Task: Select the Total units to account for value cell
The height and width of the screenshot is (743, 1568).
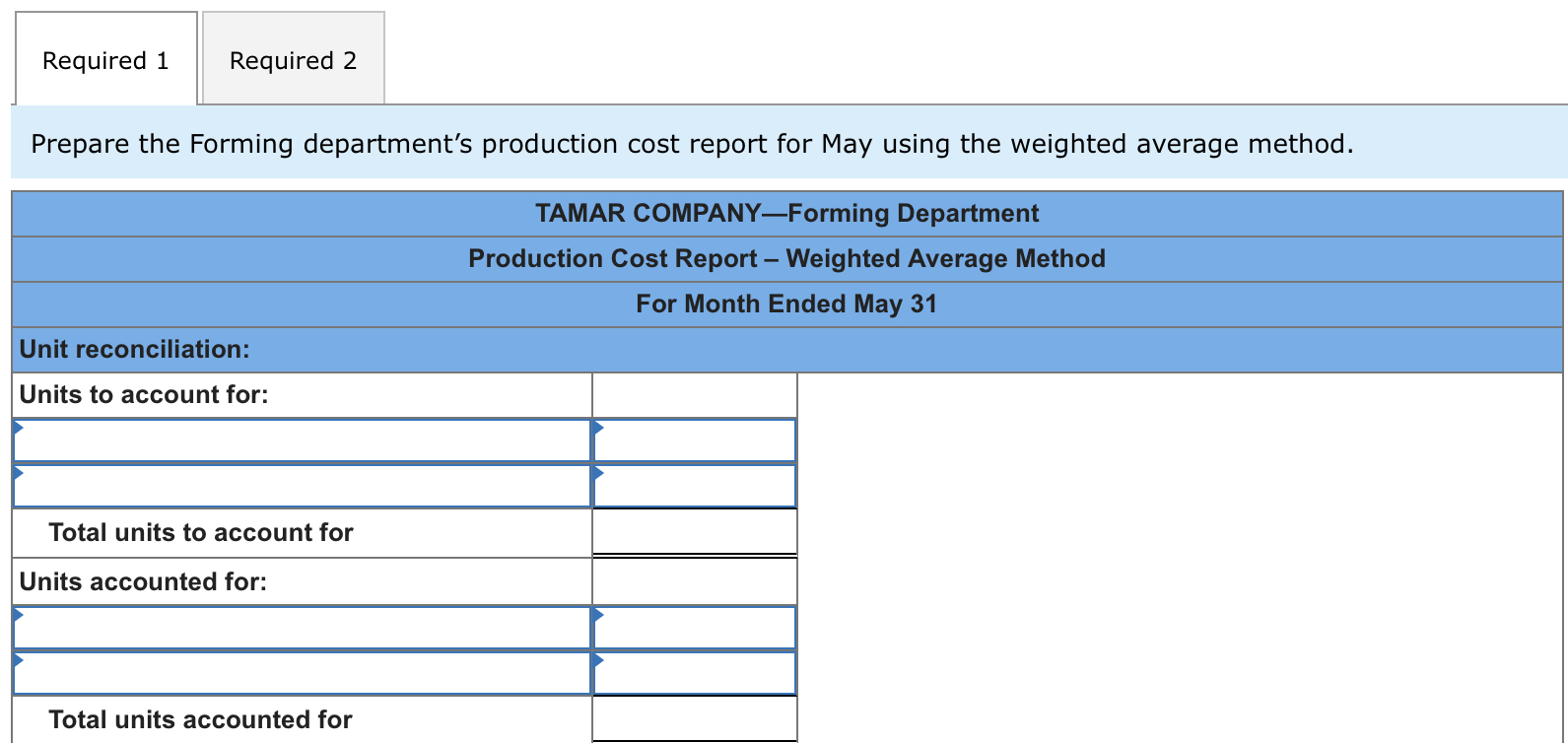Action: 695,532
